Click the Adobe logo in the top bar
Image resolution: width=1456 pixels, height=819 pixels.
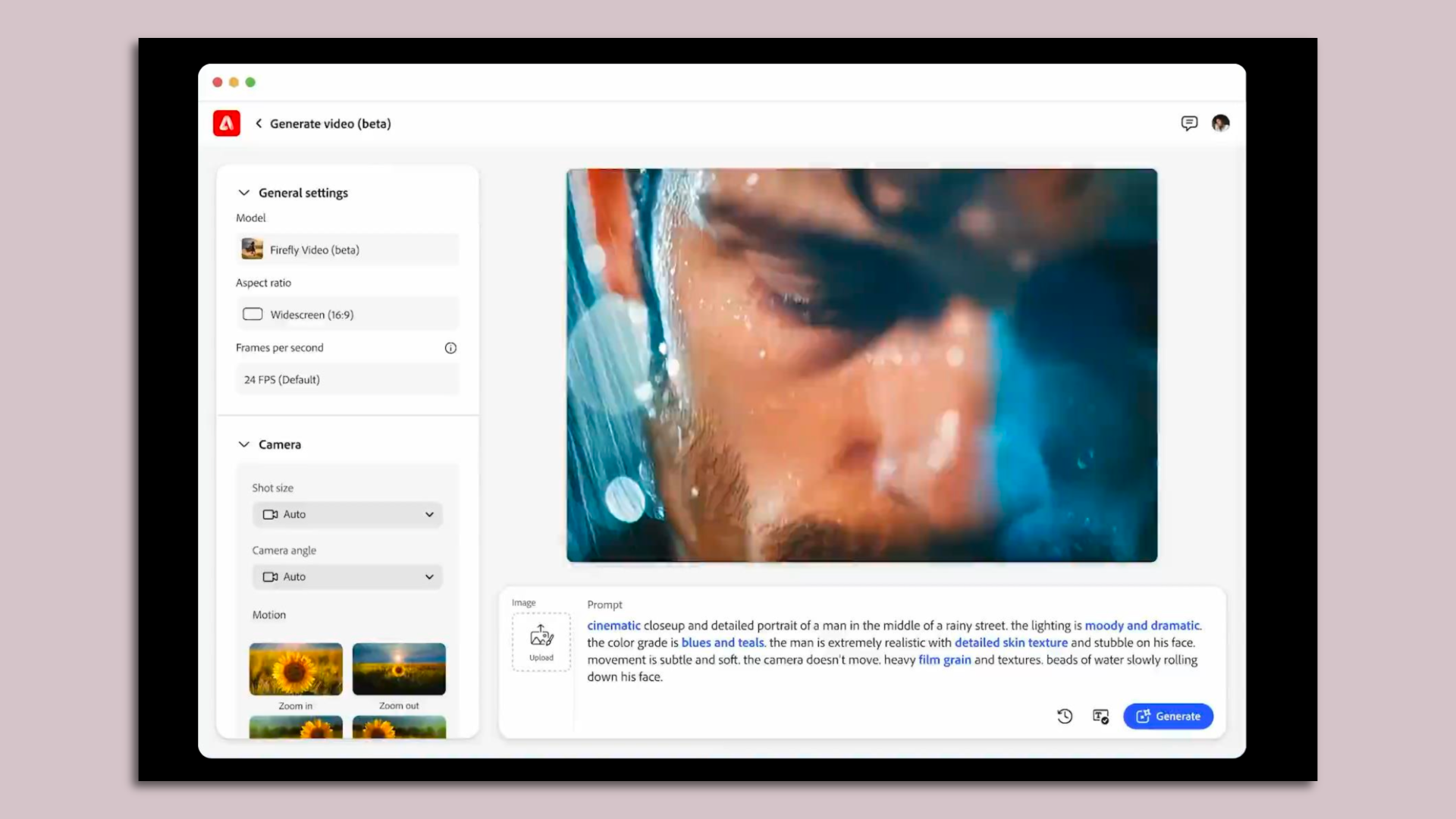(x=226, y=123)
